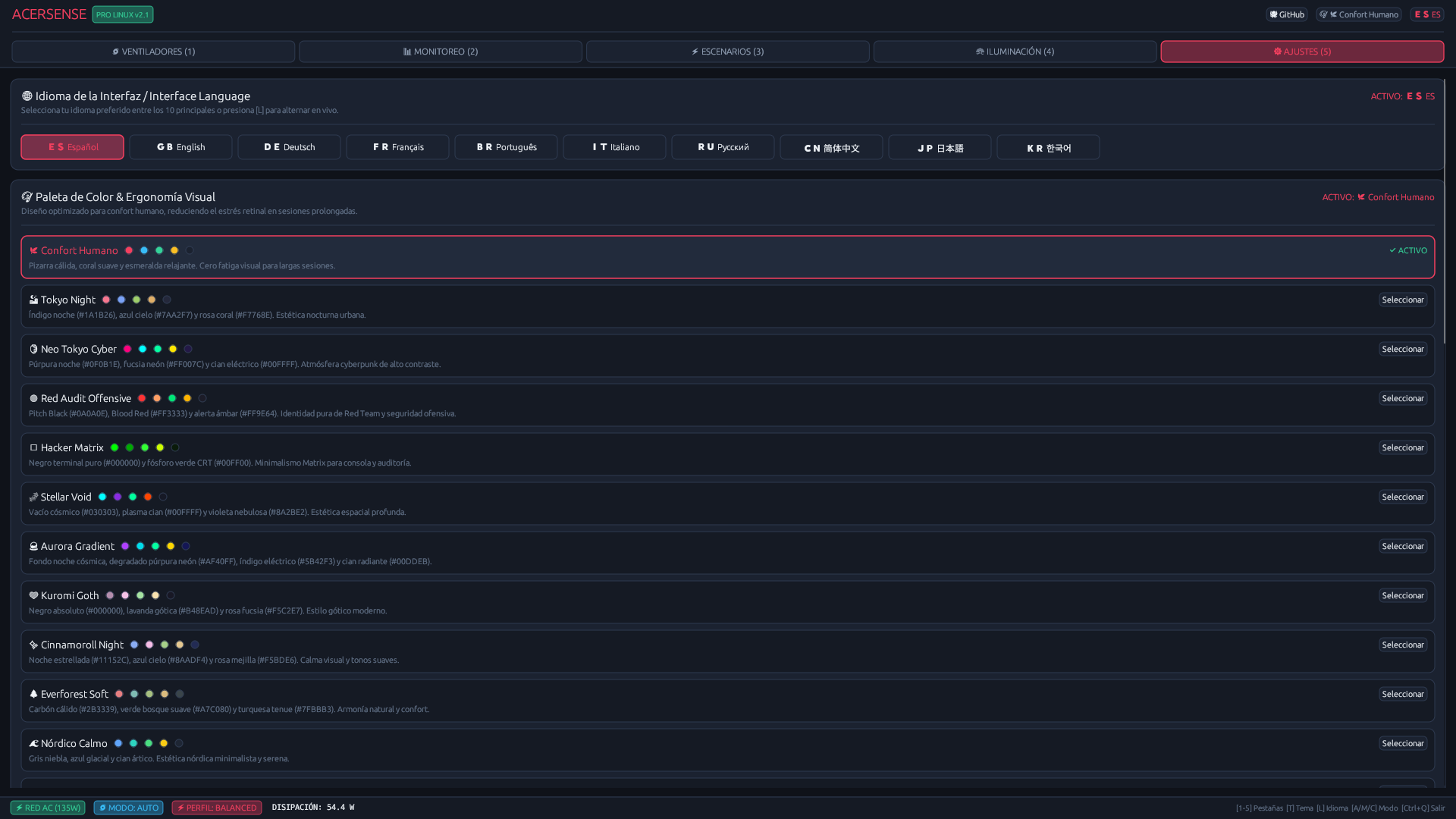Click the ES language badge in header

click(1427, 14)
